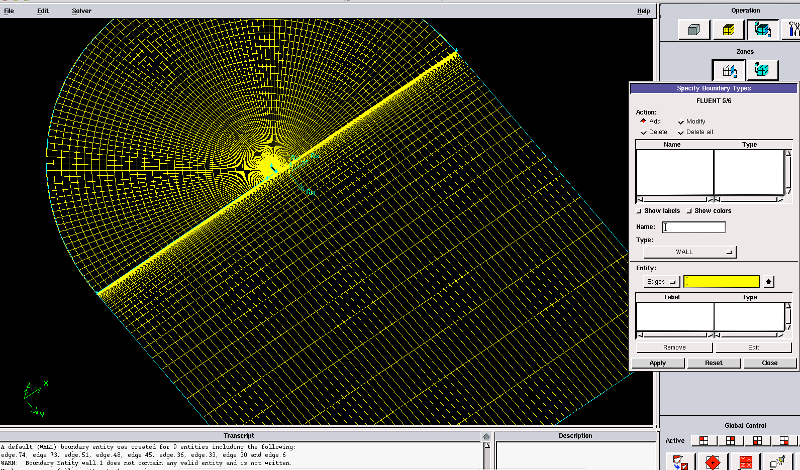Activate lower-left quadrant in Global Control
This screenshot has width=800, height=470.
758,440
